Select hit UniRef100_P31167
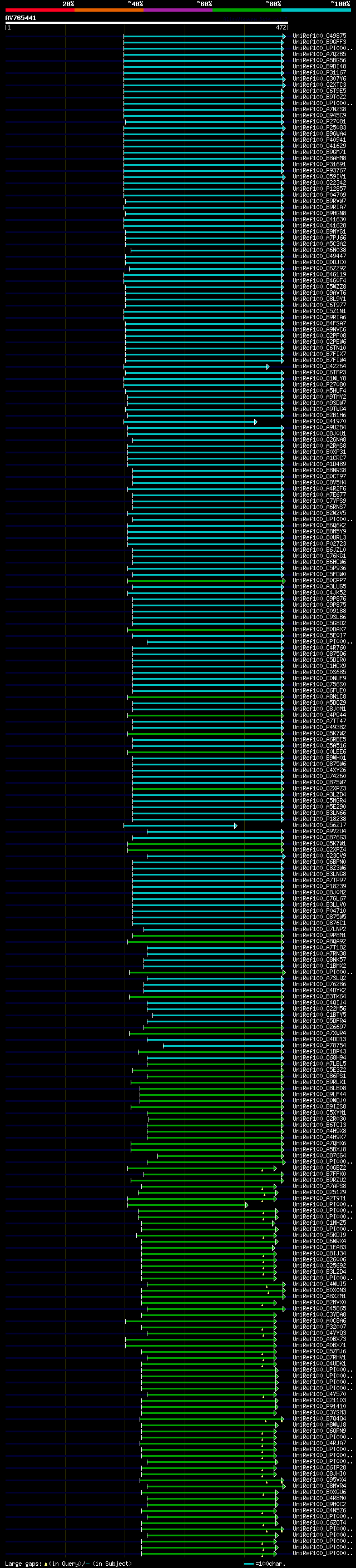The width and height of the screenshot is (356, 1568). (319, 72)
